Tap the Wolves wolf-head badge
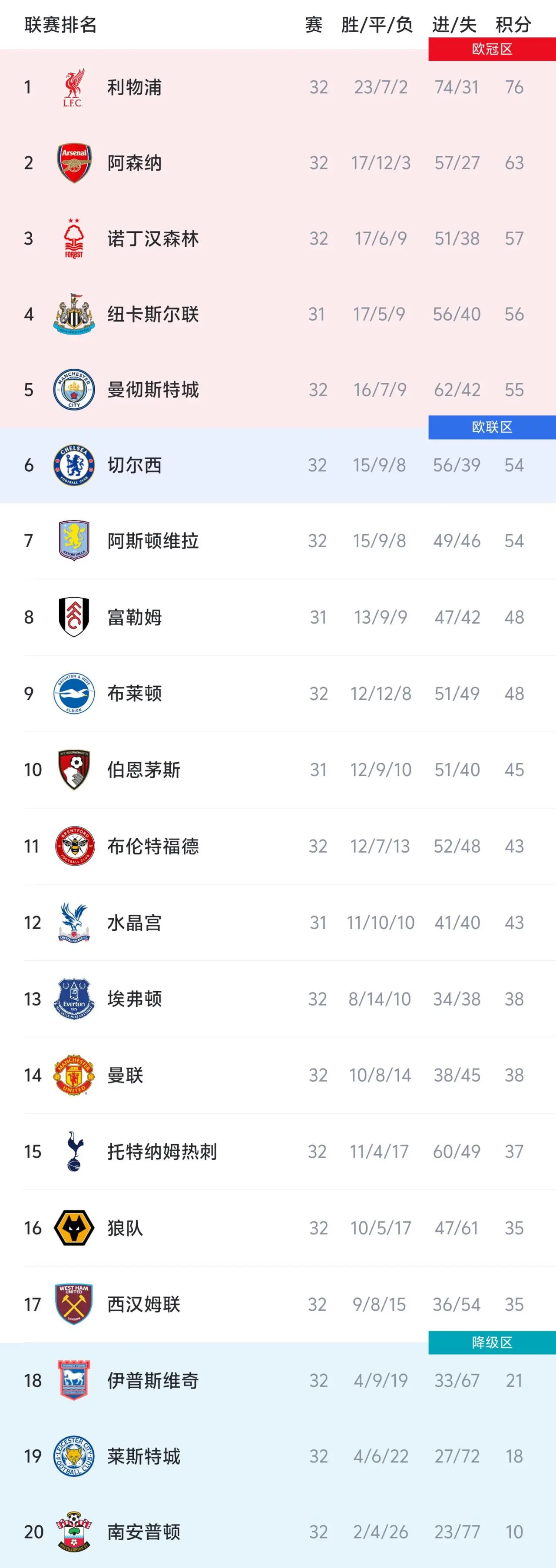This screenshot has width=556, height=1568. point(74,1228)
